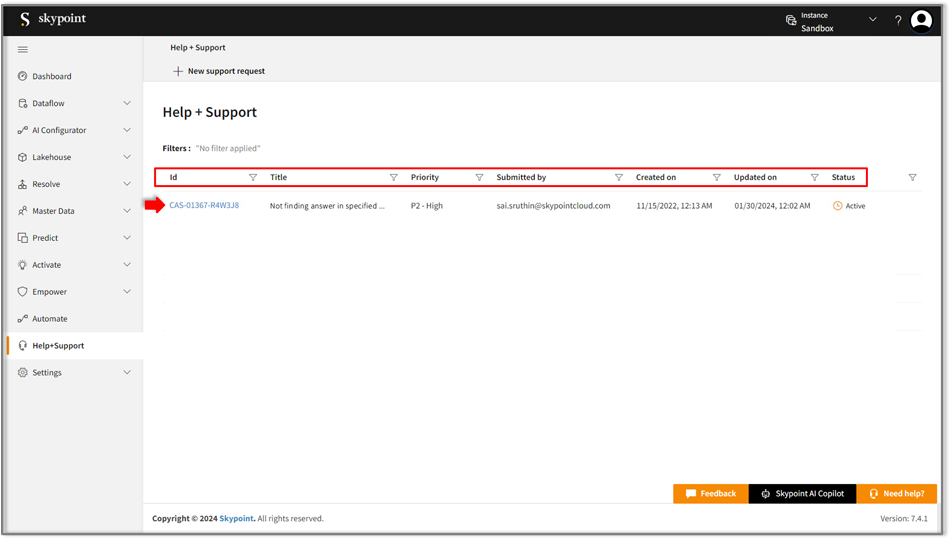Viewport: 950px width, 539px height.
Task: Click the filter icon on Id column
Action: [x=253, y=178]
